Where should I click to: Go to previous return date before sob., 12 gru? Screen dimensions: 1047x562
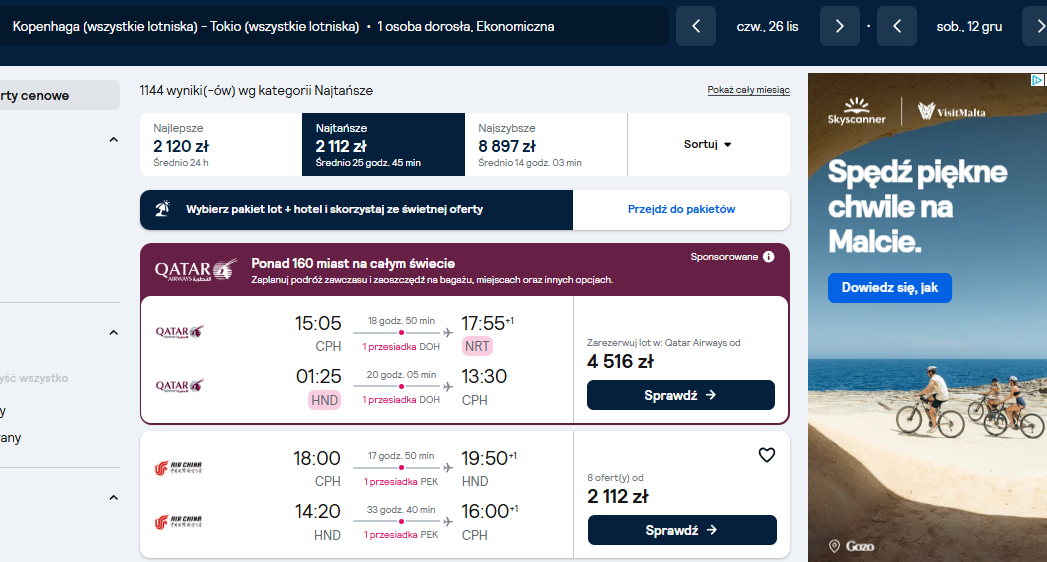pos(897,26)
